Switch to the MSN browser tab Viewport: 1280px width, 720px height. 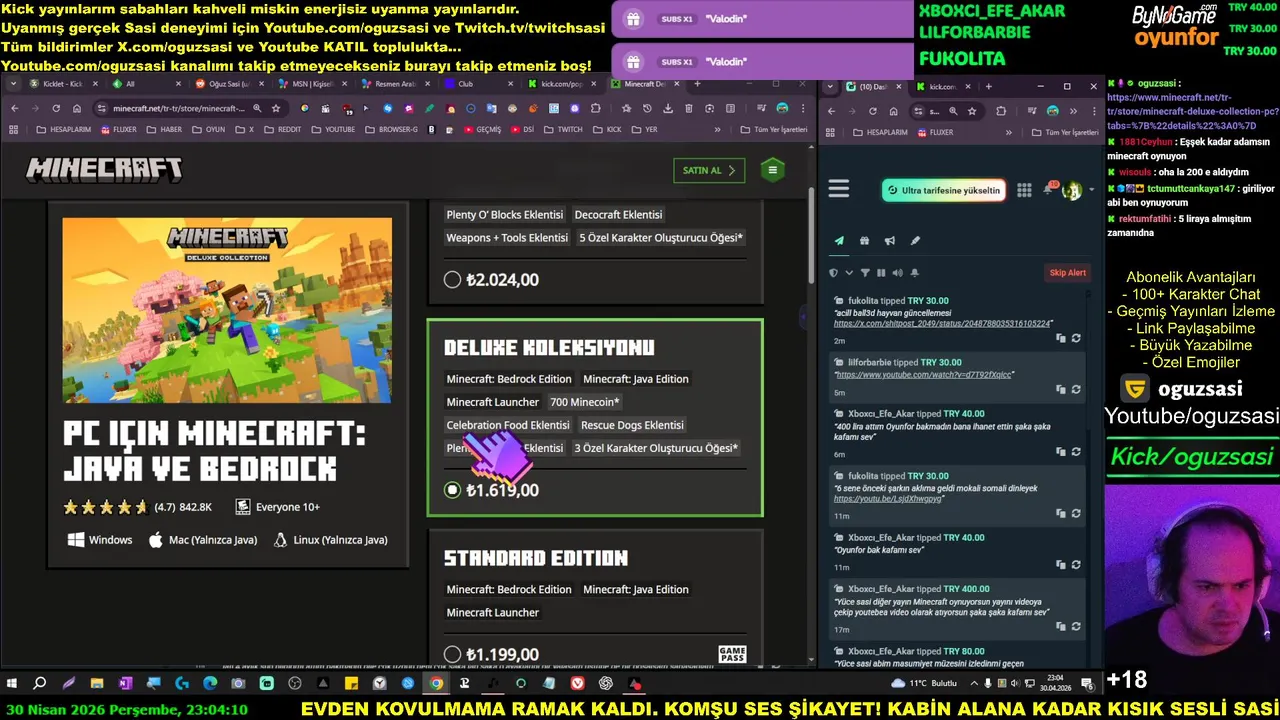pos(312,84)
